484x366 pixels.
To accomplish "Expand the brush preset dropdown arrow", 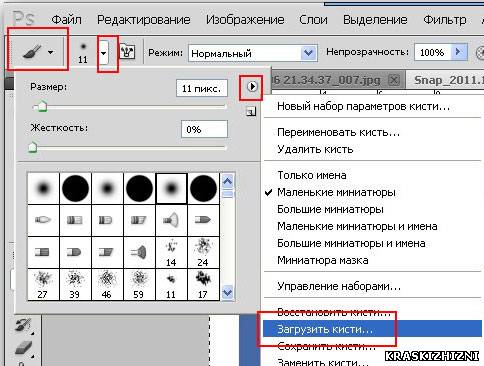I will click(x=104, y=53).
